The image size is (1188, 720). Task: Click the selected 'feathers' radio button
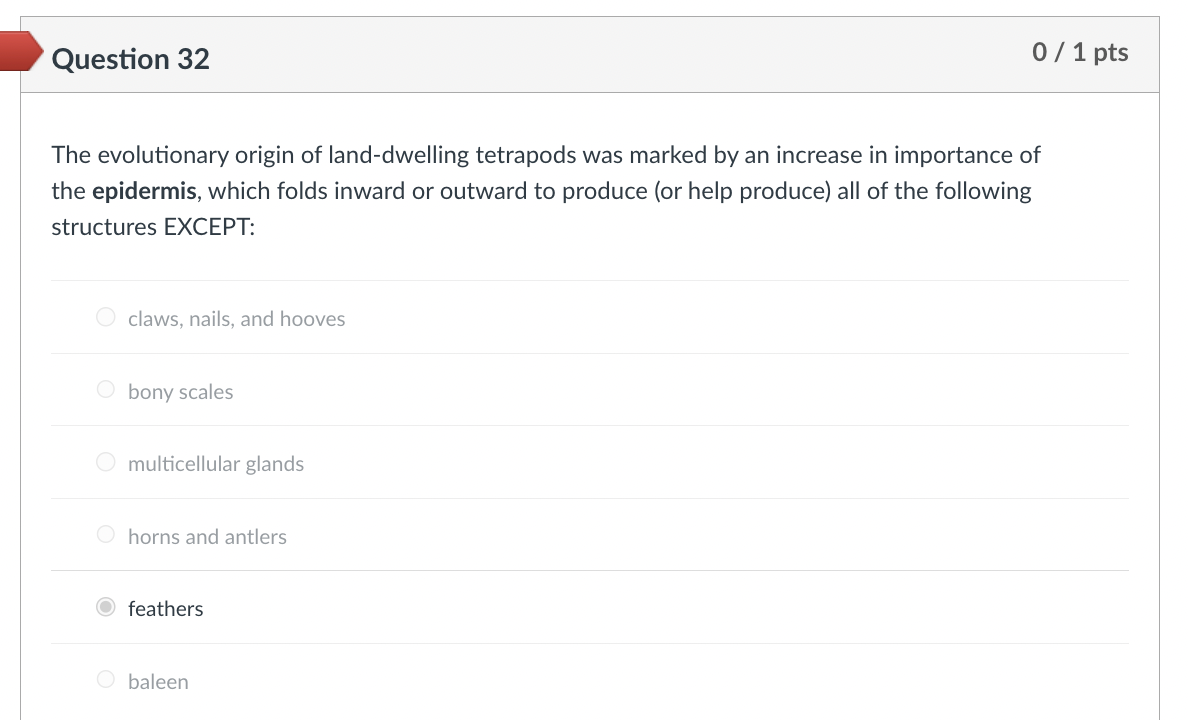point(106,608)
